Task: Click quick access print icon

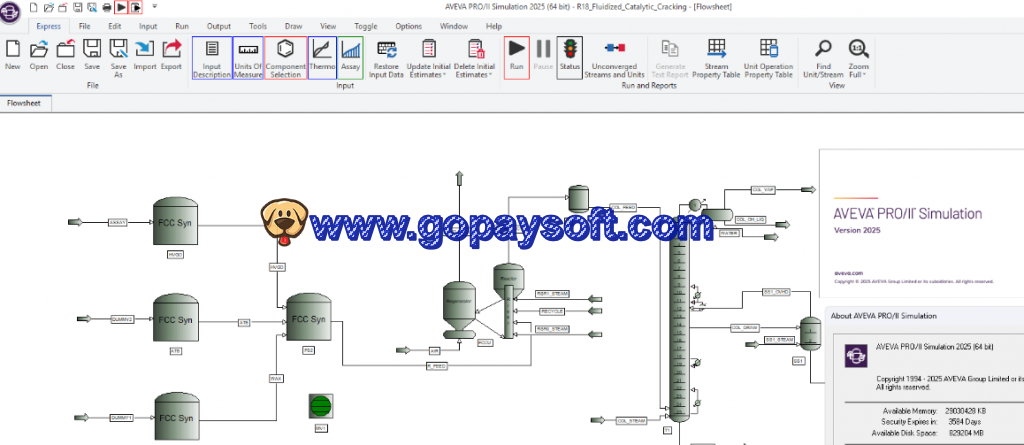Action: coord(106,7)
